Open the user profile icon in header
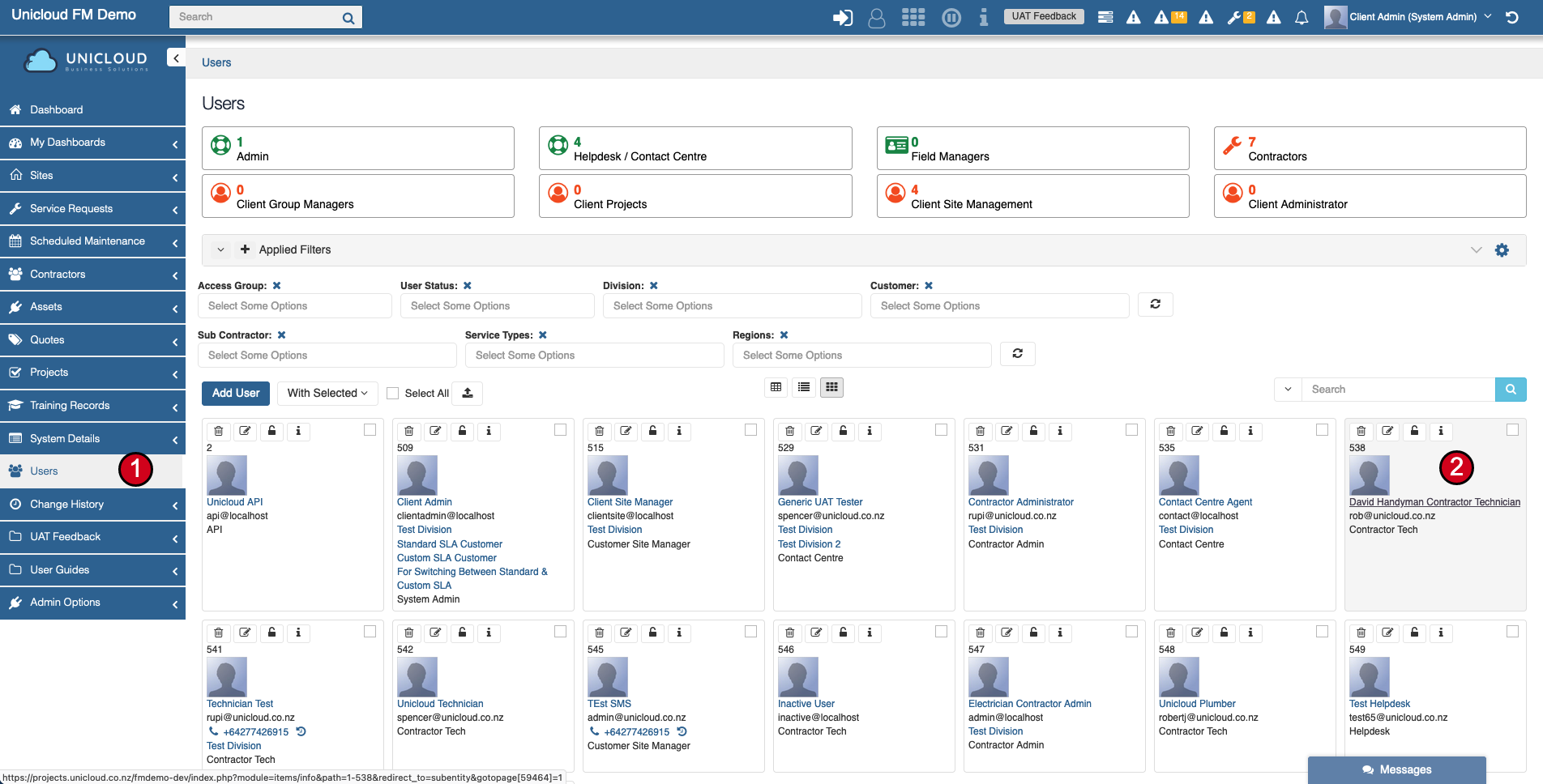This screenshot has width=1543, height=784. coord(877,17)
